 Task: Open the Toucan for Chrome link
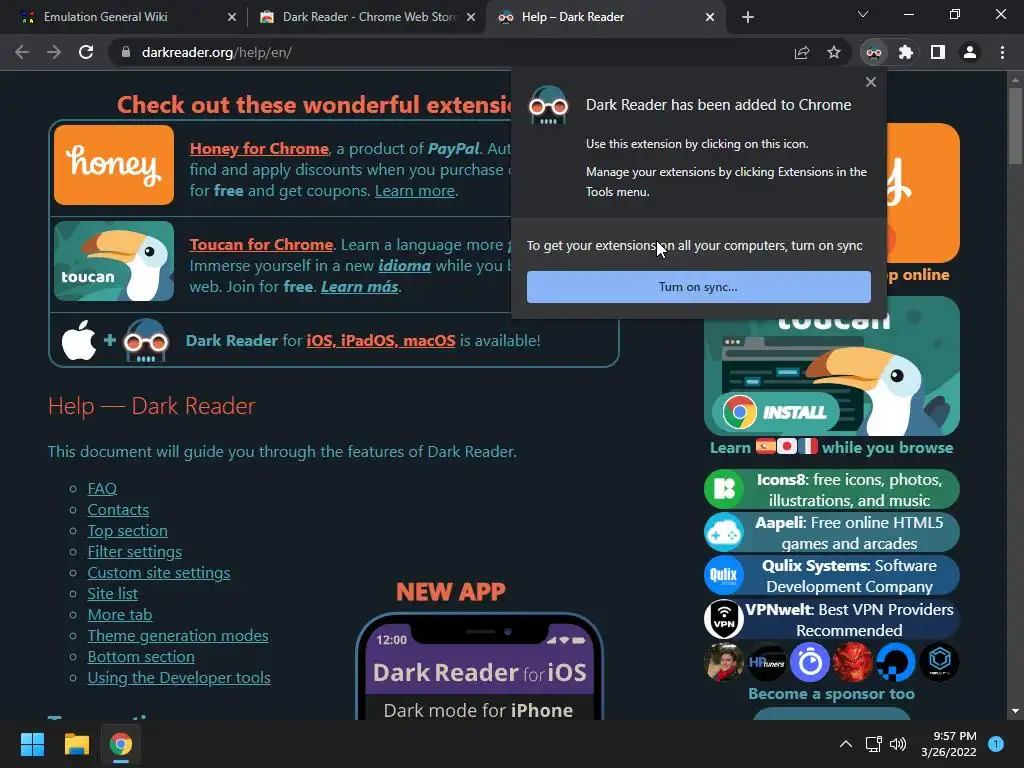click(x=261, y=244)
